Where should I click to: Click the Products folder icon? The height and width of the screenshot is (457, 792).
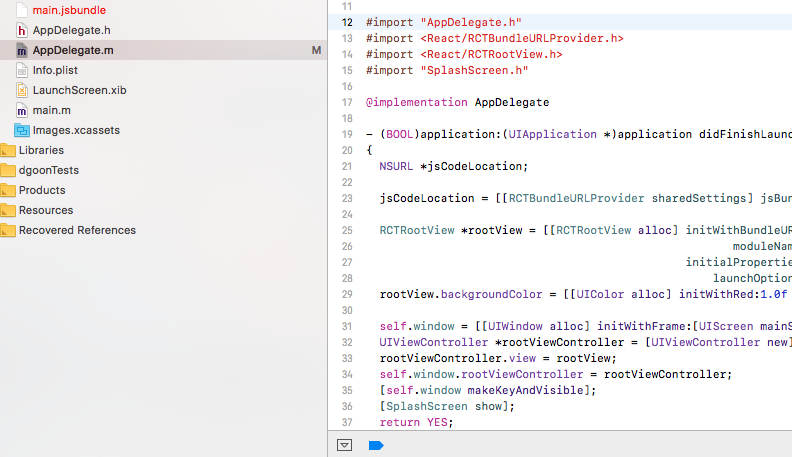8,190
